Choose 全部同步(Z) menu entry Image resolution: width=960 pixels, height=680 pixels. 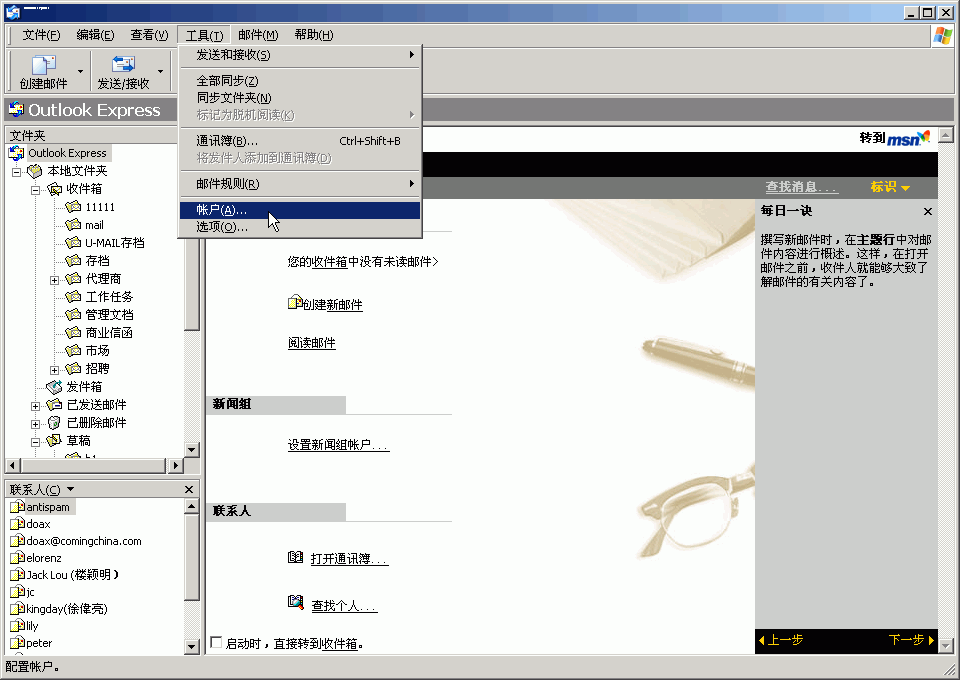coord(300,81)
